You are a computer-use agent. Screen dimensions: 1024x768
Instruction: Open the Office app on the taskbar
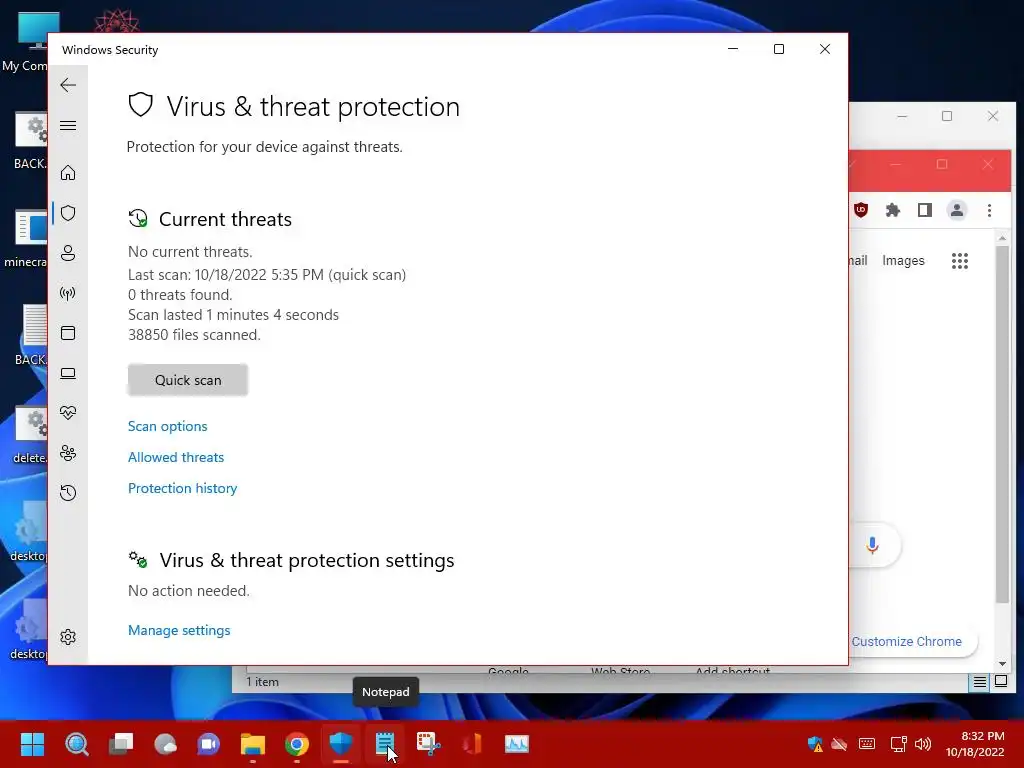472,744
